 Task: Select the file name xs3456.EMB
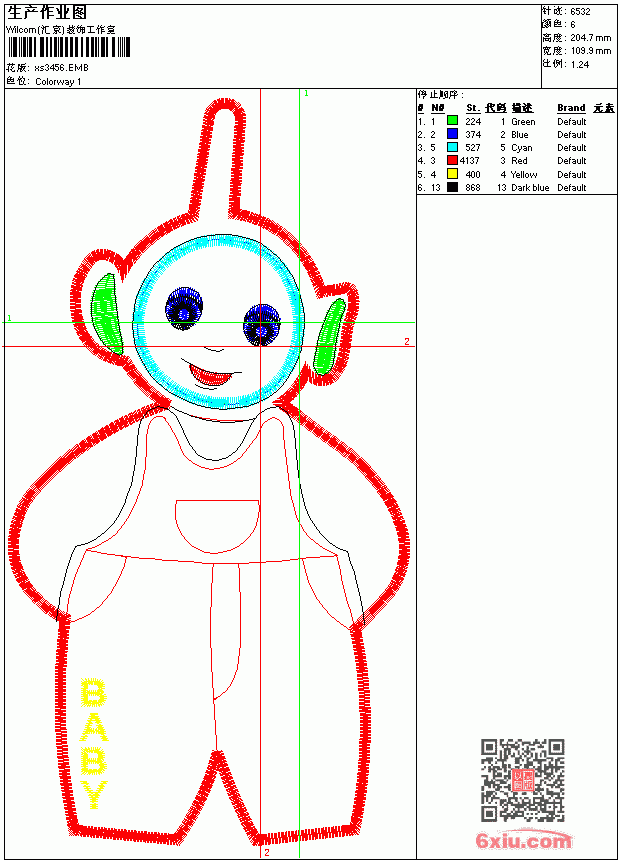coord(61,68)
